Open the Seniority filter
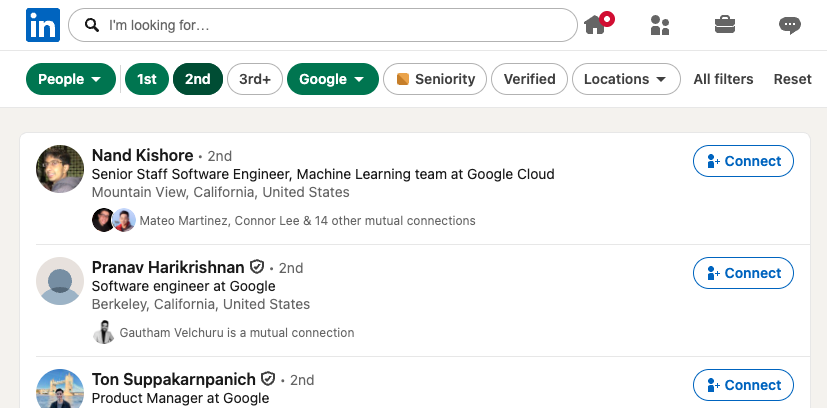This screenshot has height=408, width=827. [x=435, y=79]
